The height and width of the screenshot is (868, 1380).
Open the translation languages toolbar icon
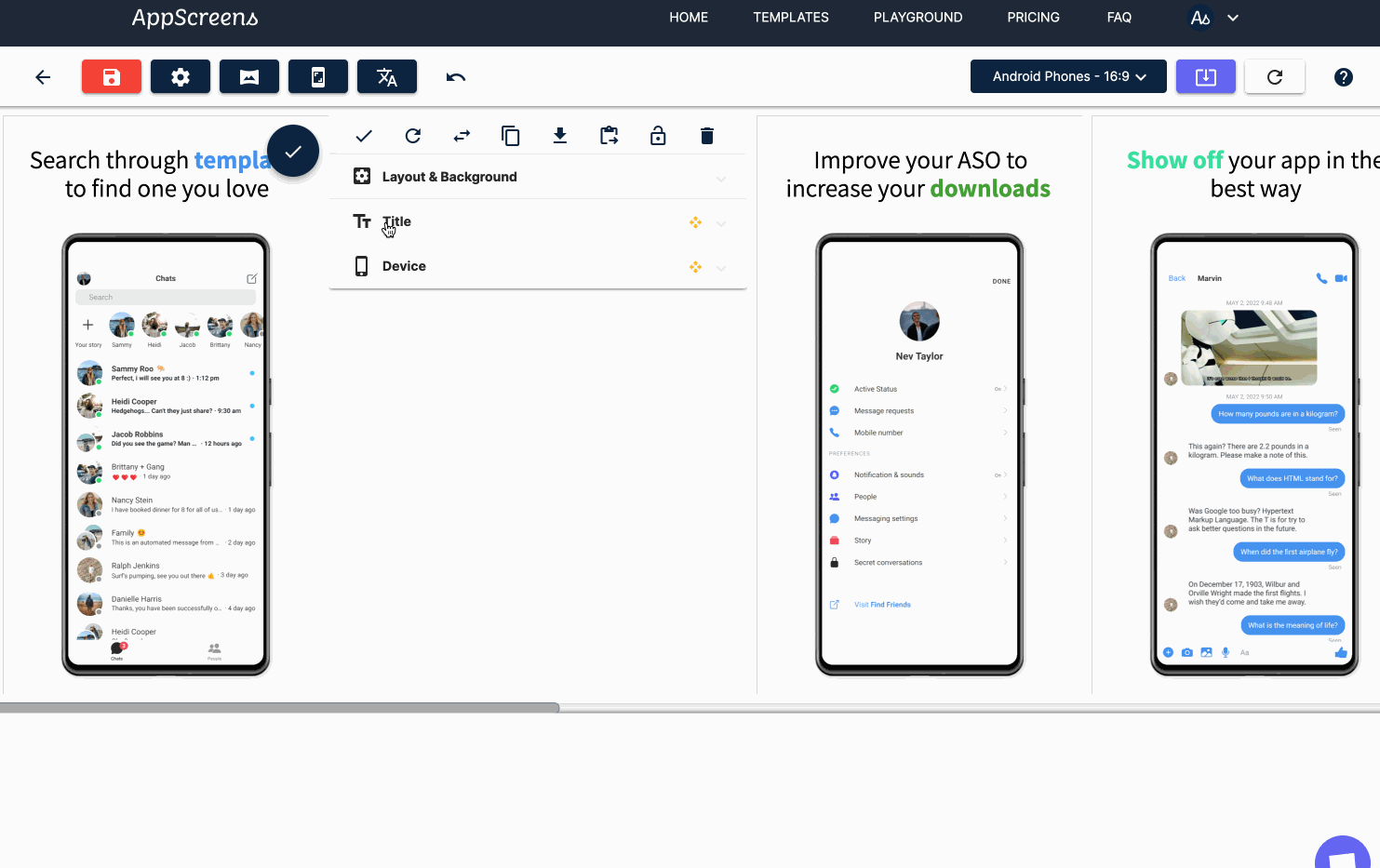pyautogui.click(x=386, y=76)
